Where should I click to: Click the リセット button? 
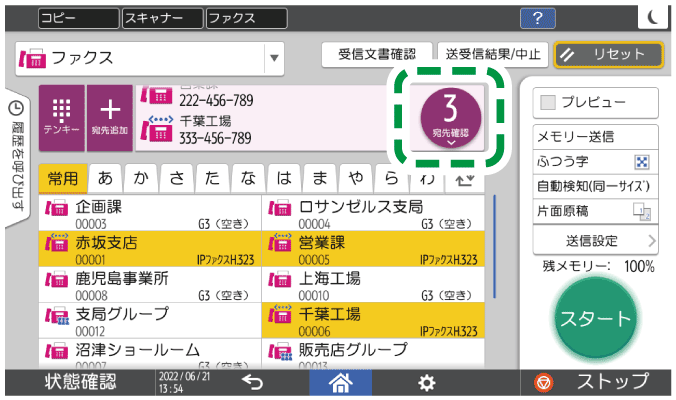tap(608, 55)
